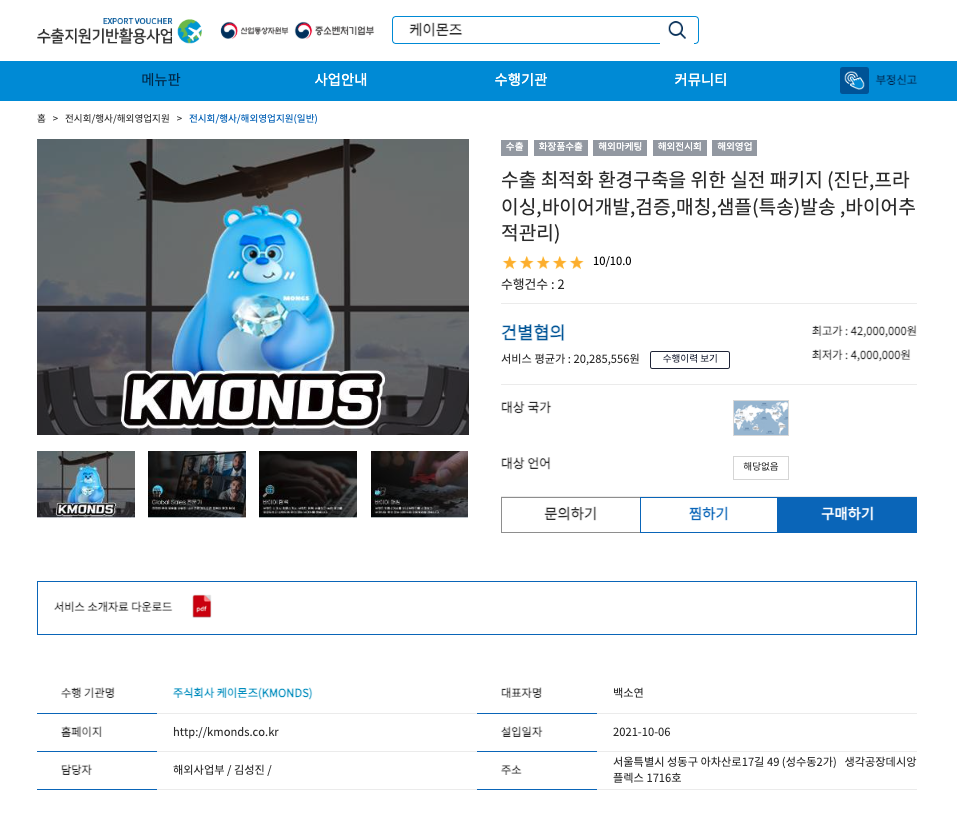The image size is (957, 822).
Task: Open the 사업안내 menu
Action: [341, 80]
